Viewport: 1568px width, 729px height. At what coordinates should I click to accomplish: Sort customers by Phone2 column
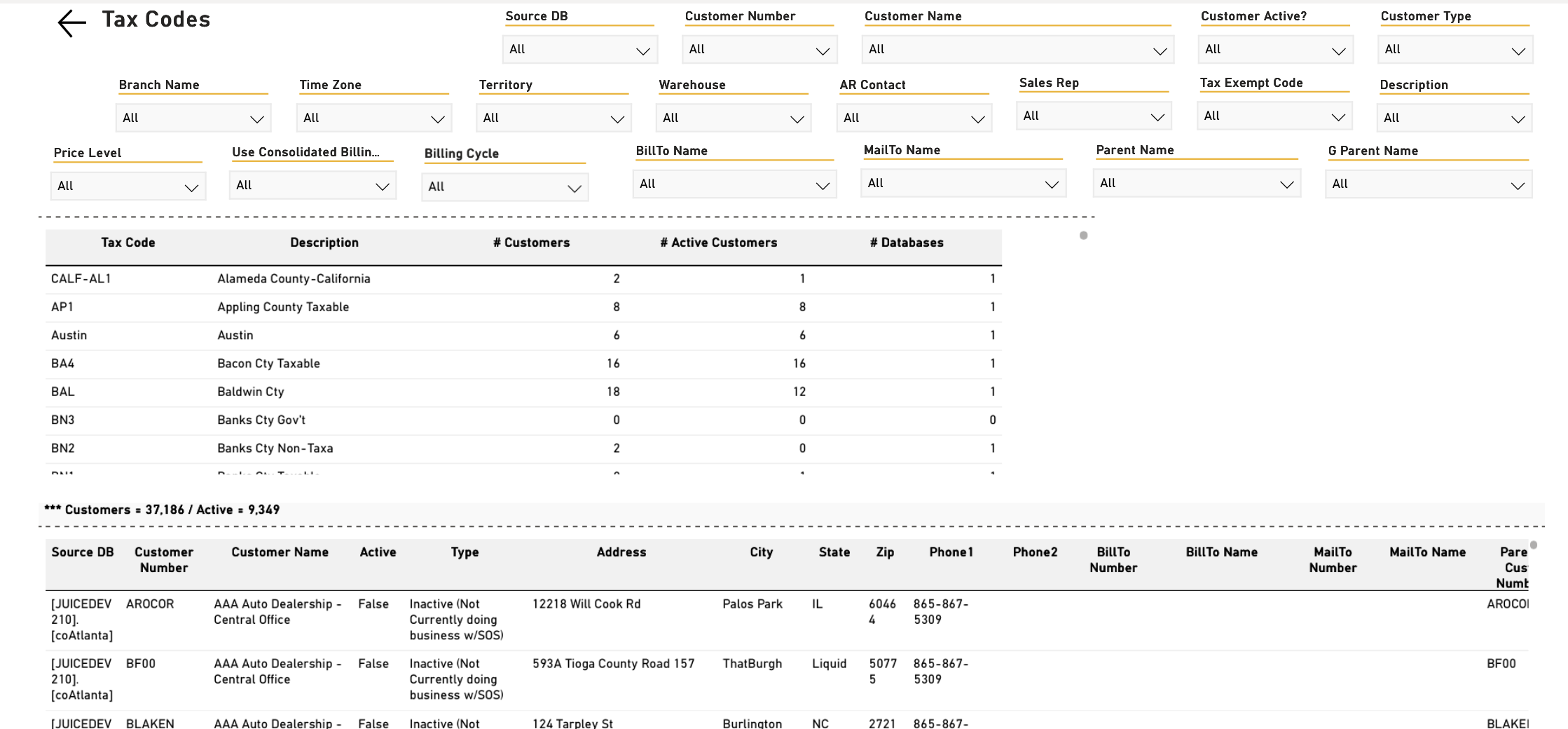coord(1036,552)
